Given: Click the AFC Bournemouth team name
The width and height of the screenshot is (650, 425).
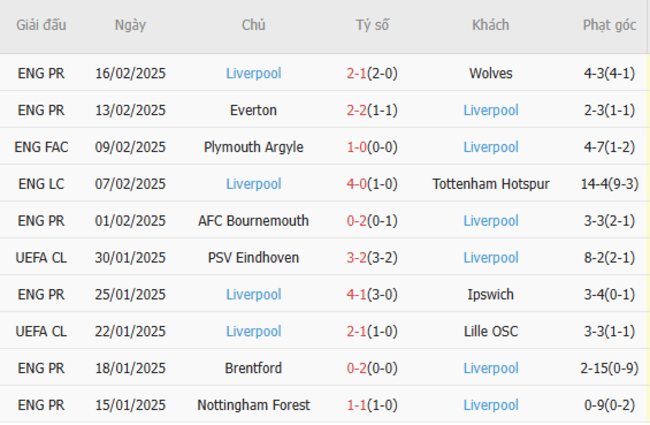Looking at the screenshot, I should (x=253, y=221).
